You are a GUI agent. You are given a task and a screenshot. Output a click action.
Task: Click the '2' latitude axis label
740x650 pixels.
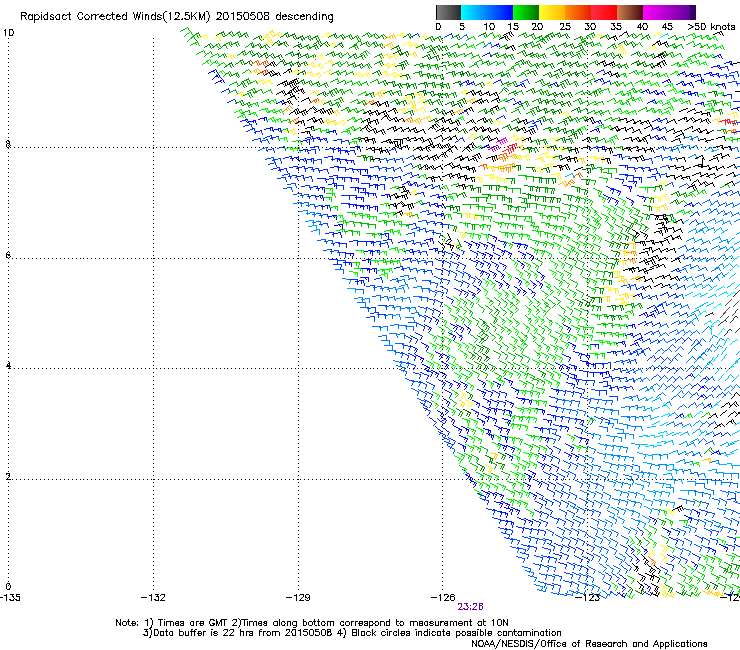(x=8, y=477)
